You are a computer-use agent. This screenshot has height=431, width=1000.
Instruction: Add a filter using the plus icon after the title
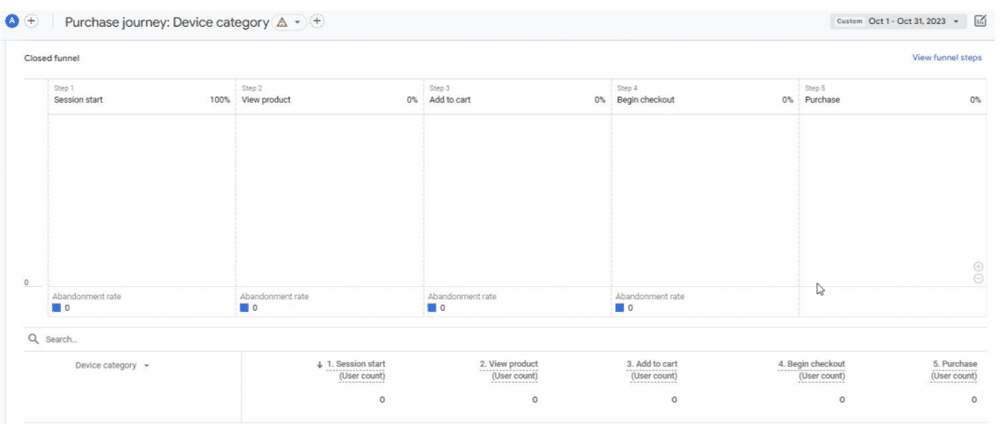coord(317,22)
